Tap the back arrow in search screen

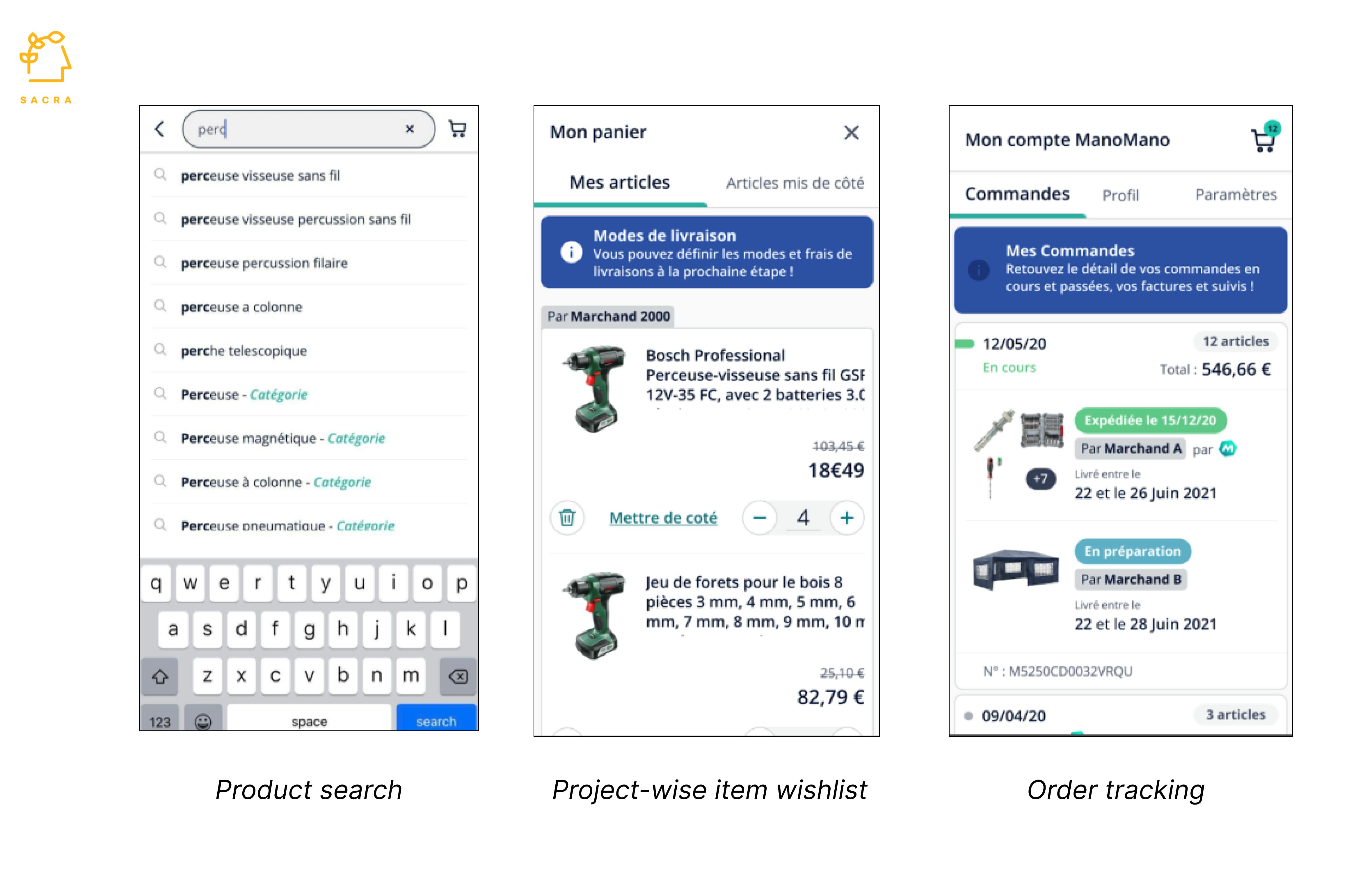tap(160, 129)
